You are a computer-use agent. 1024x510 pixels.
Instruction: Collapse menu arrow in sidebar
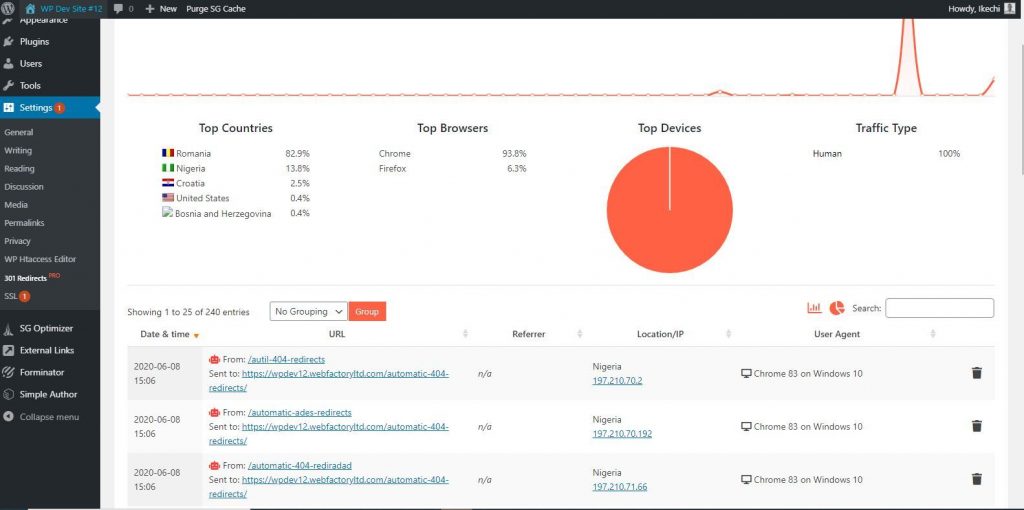point(8,417)
